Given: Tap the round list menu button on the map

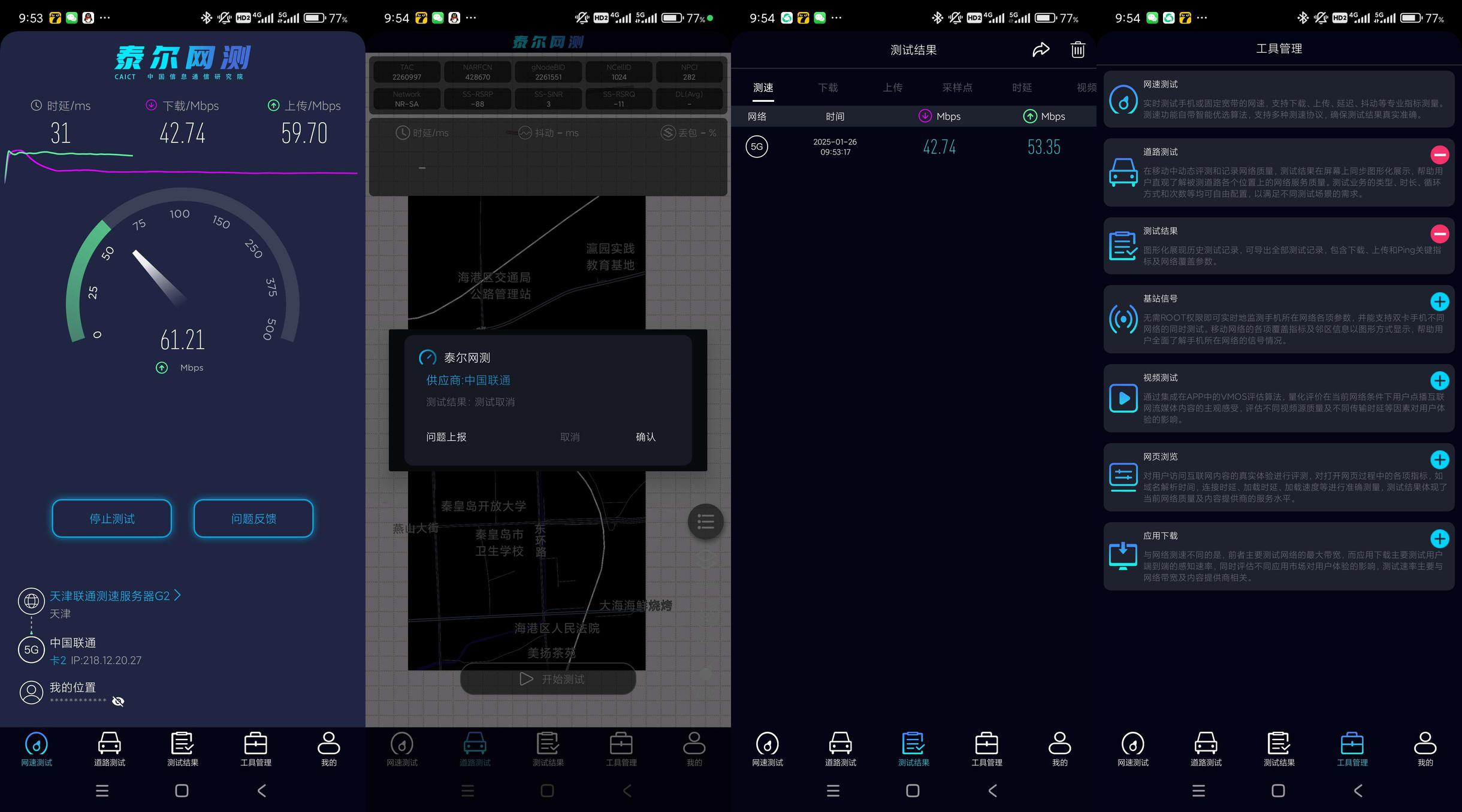Looking at the screenshot, I should tap(706, 522).
